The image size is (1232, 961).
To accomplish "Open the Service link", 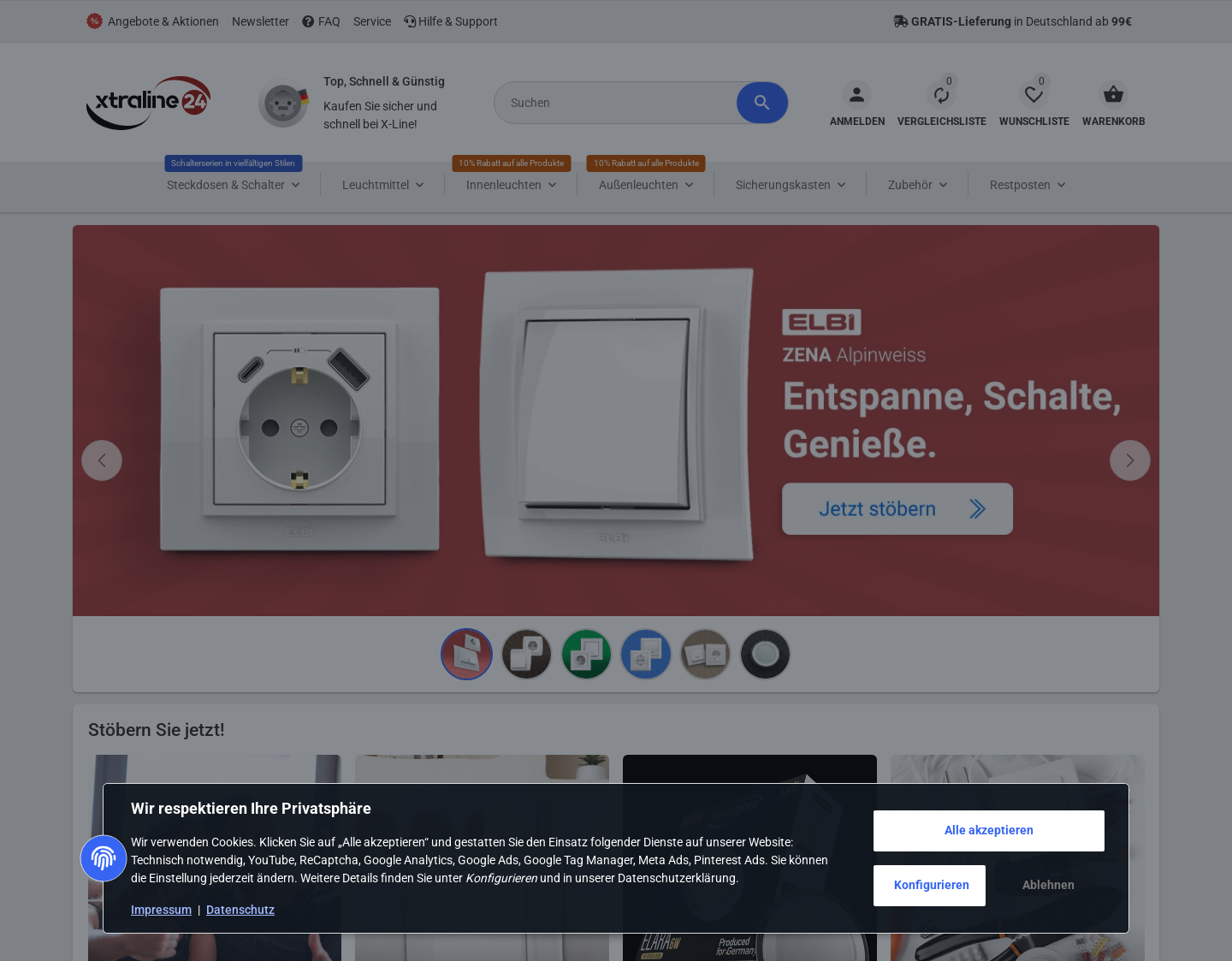I will [372, 21].
